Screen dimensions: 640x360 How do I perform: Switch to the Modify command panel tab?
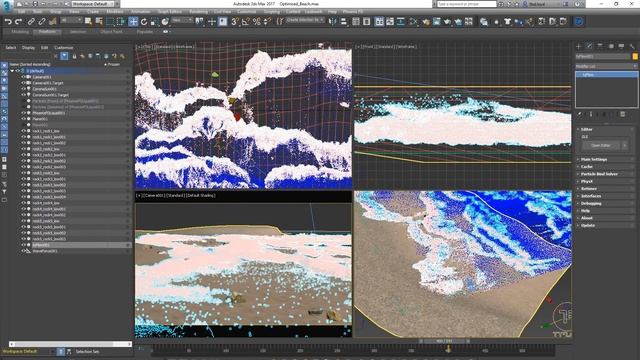[589, 46]
